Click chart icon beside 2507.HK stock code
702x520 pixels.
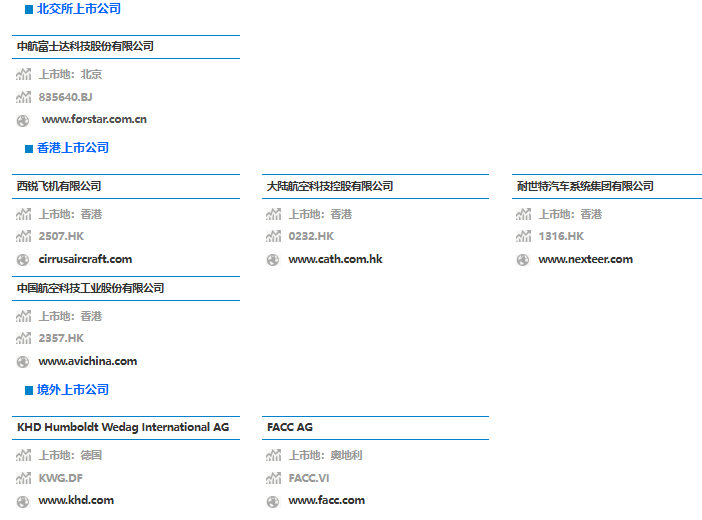(x=24, y=237)
